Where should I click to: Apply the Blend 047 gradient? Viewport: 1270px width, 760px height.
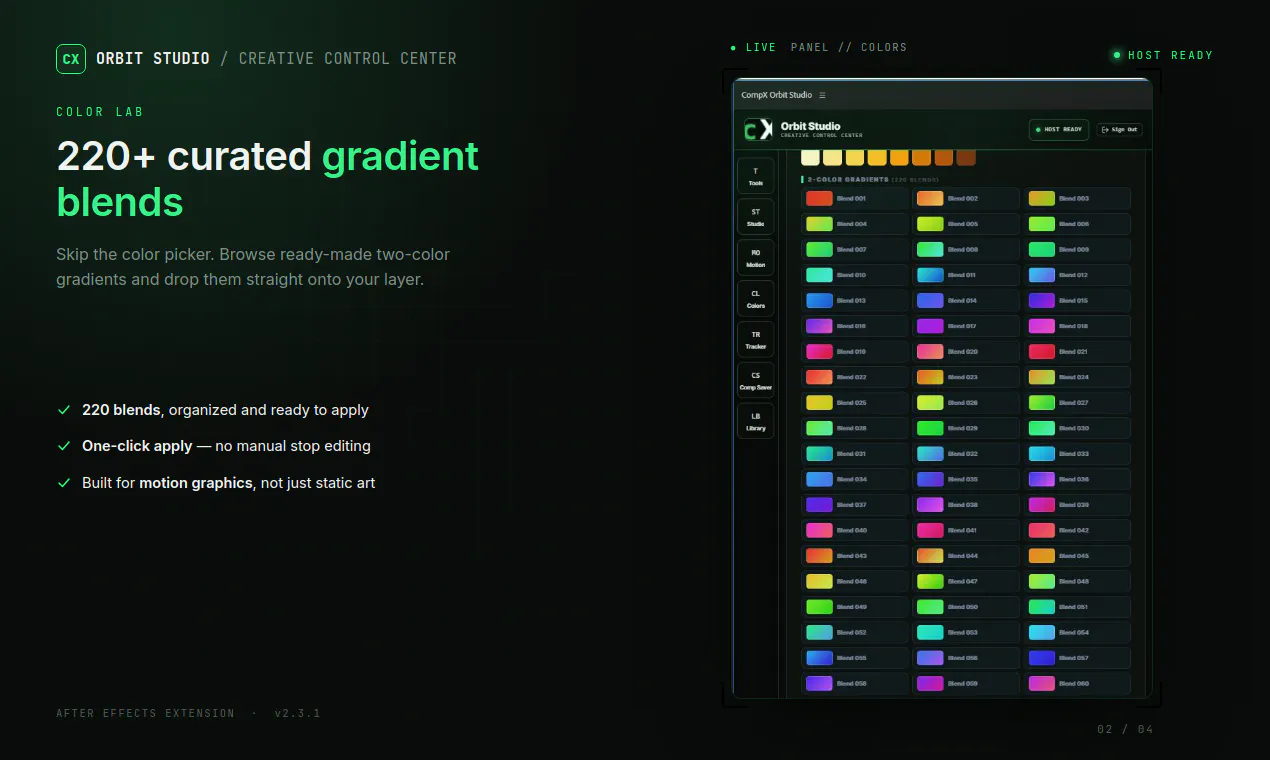pos(966,581)
